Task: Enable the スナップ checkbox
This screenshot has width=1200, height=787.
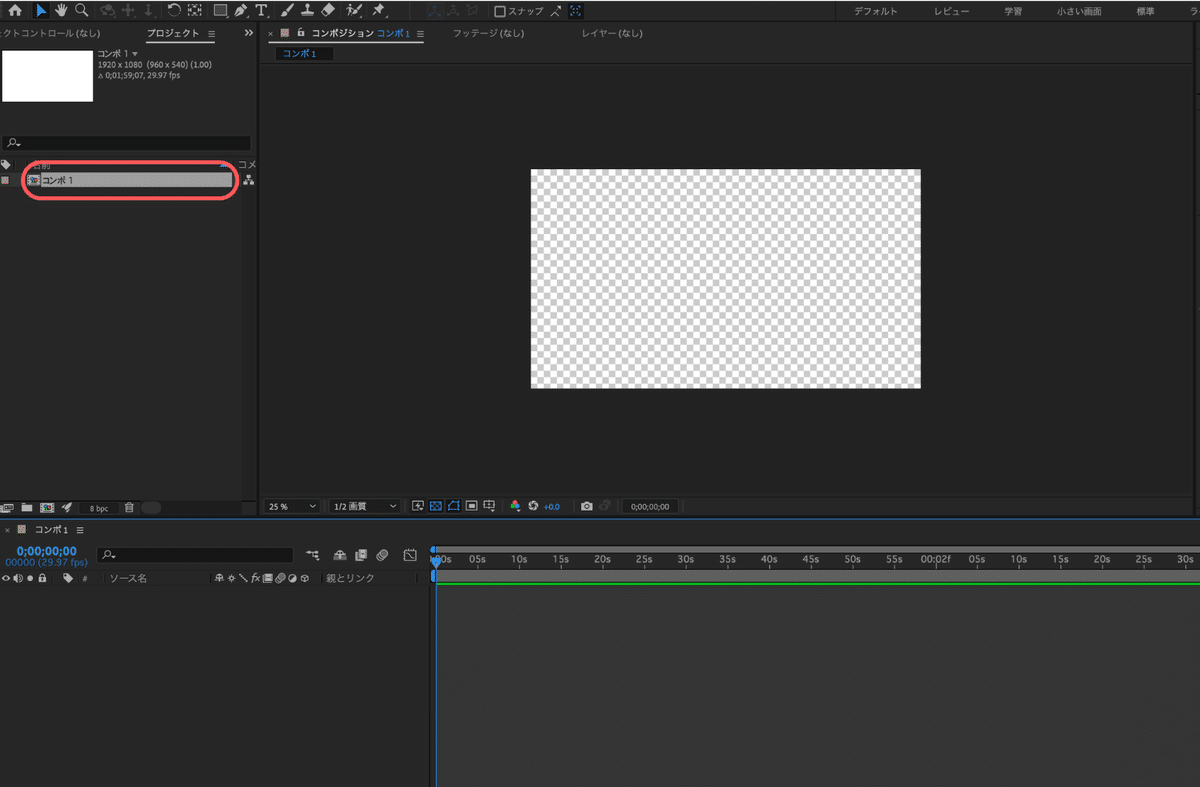Action: [x=500, y=11]
